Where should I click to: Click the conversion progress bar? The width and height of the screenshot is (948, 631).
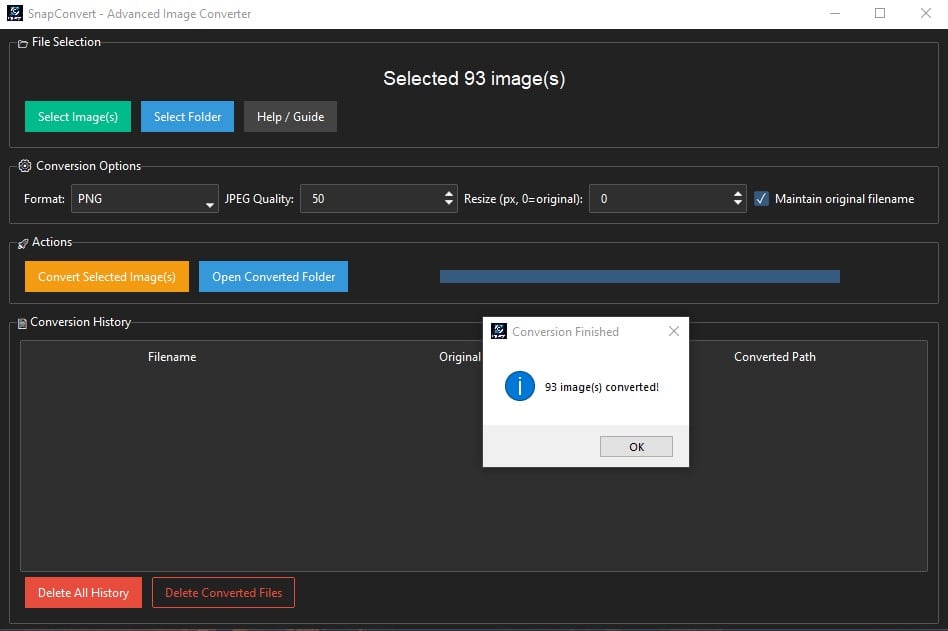pyautogui.click(x=640, y=277)
